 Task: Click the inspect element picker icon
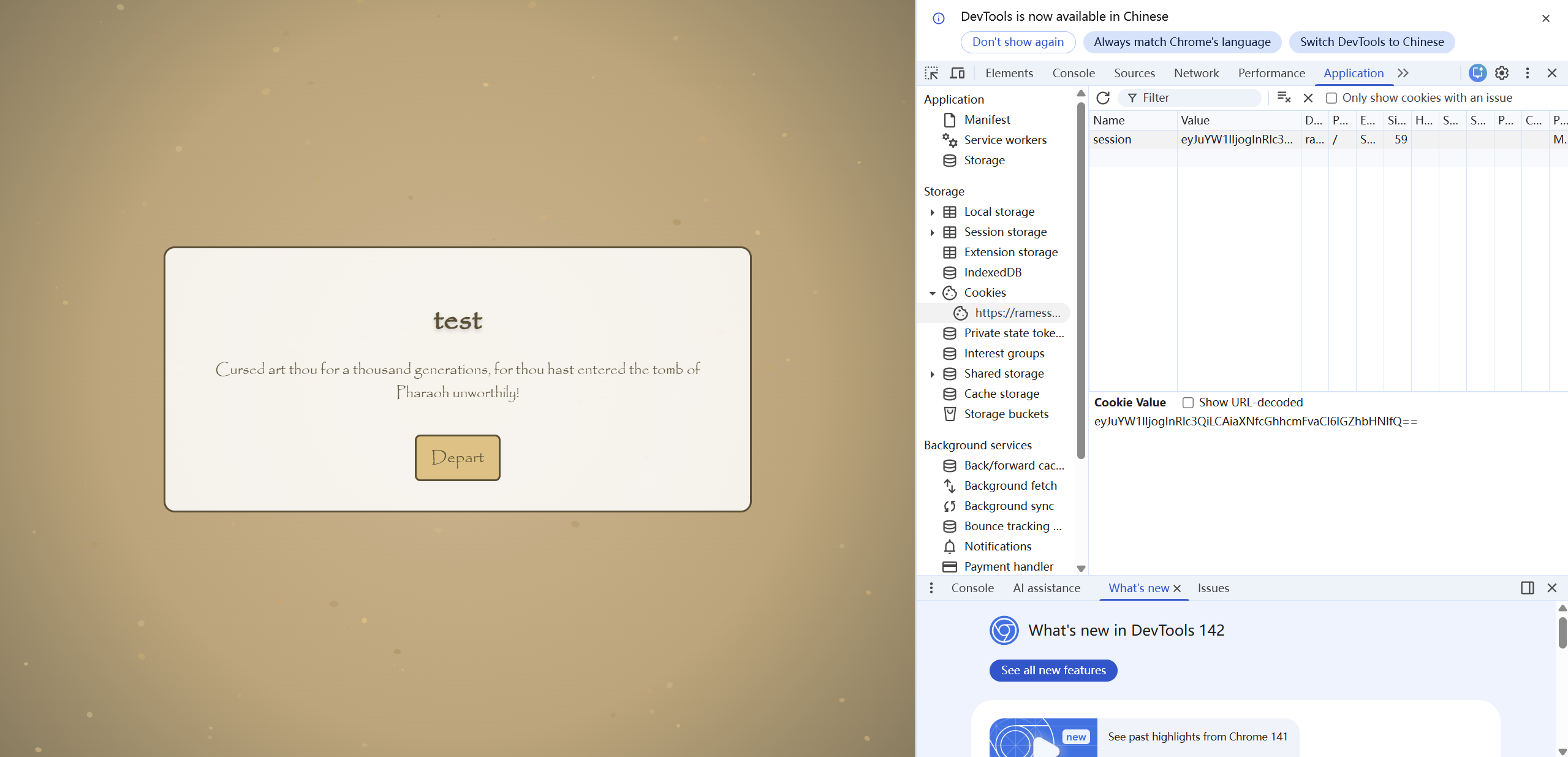click(931, 74)
